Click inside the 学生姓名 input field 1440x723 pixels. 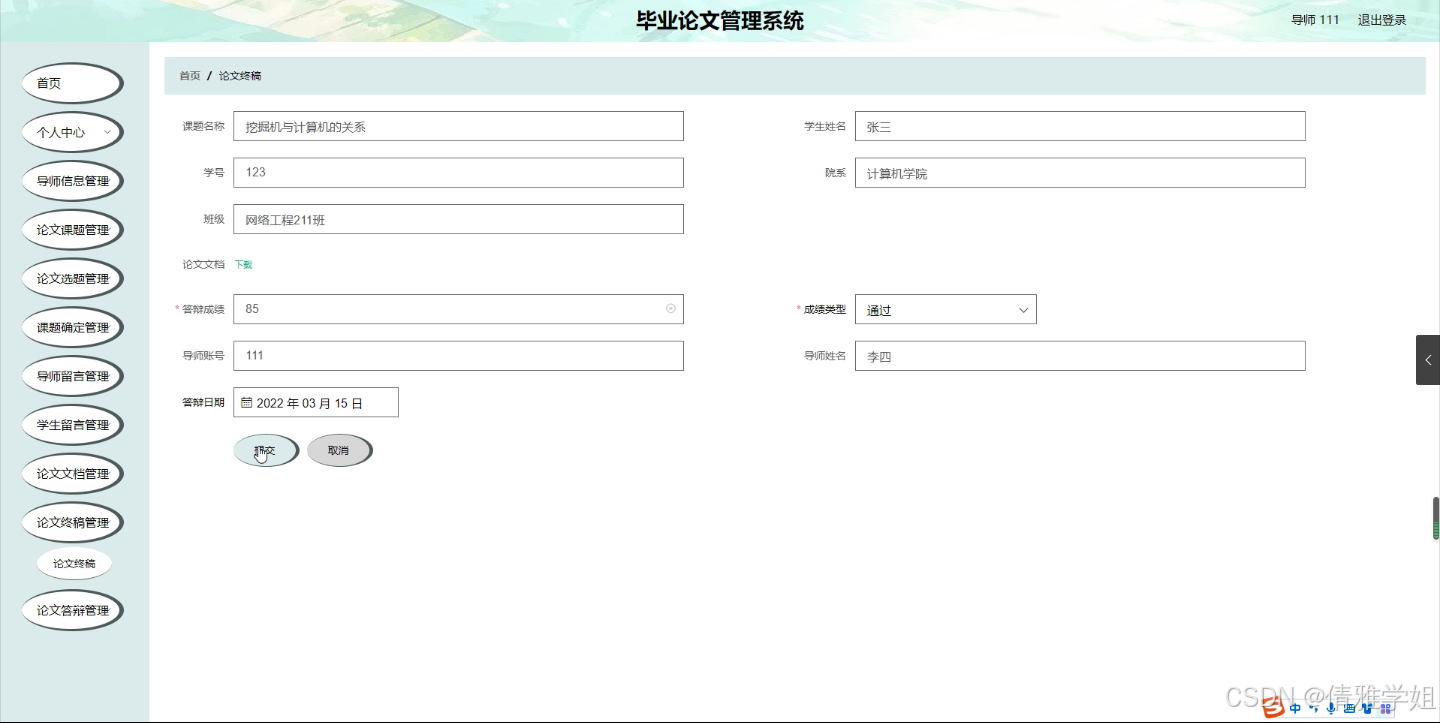coord(1079,125)
